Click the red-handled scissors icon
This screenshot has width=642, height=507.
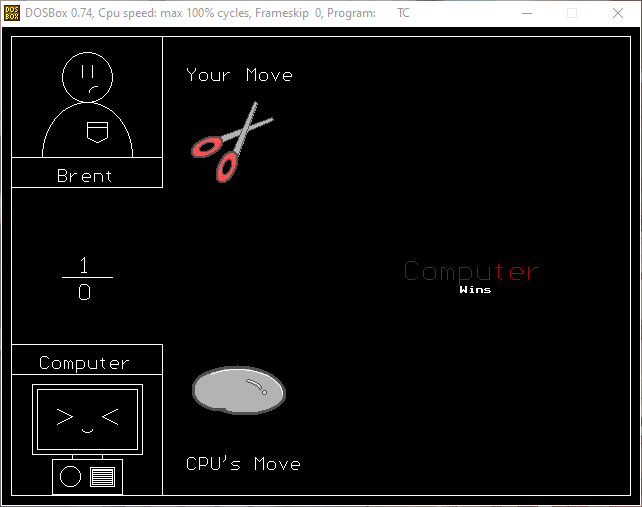click(x=231, y=143)
